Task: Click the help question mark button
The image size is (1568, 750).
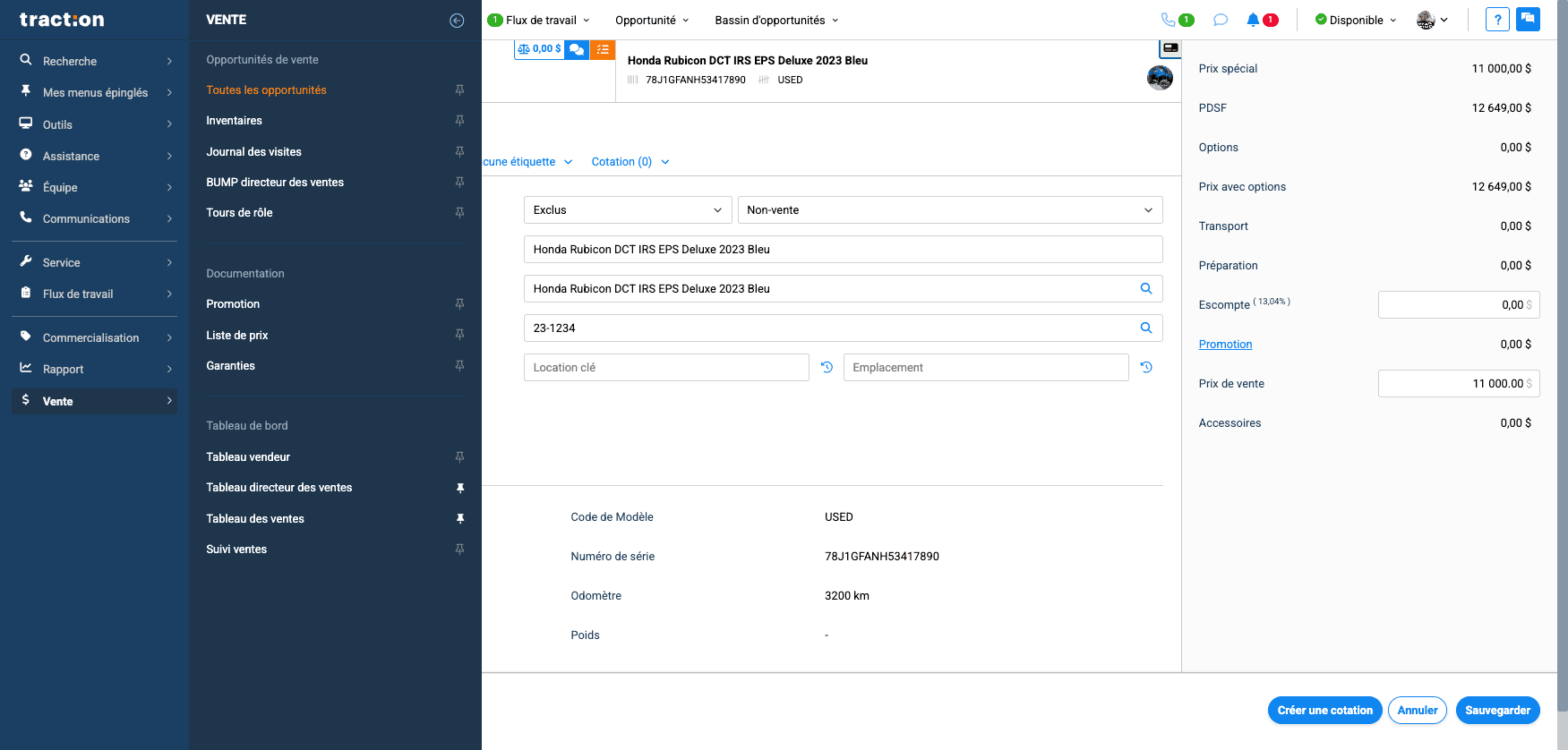Action: click(x=1497, y=20)
